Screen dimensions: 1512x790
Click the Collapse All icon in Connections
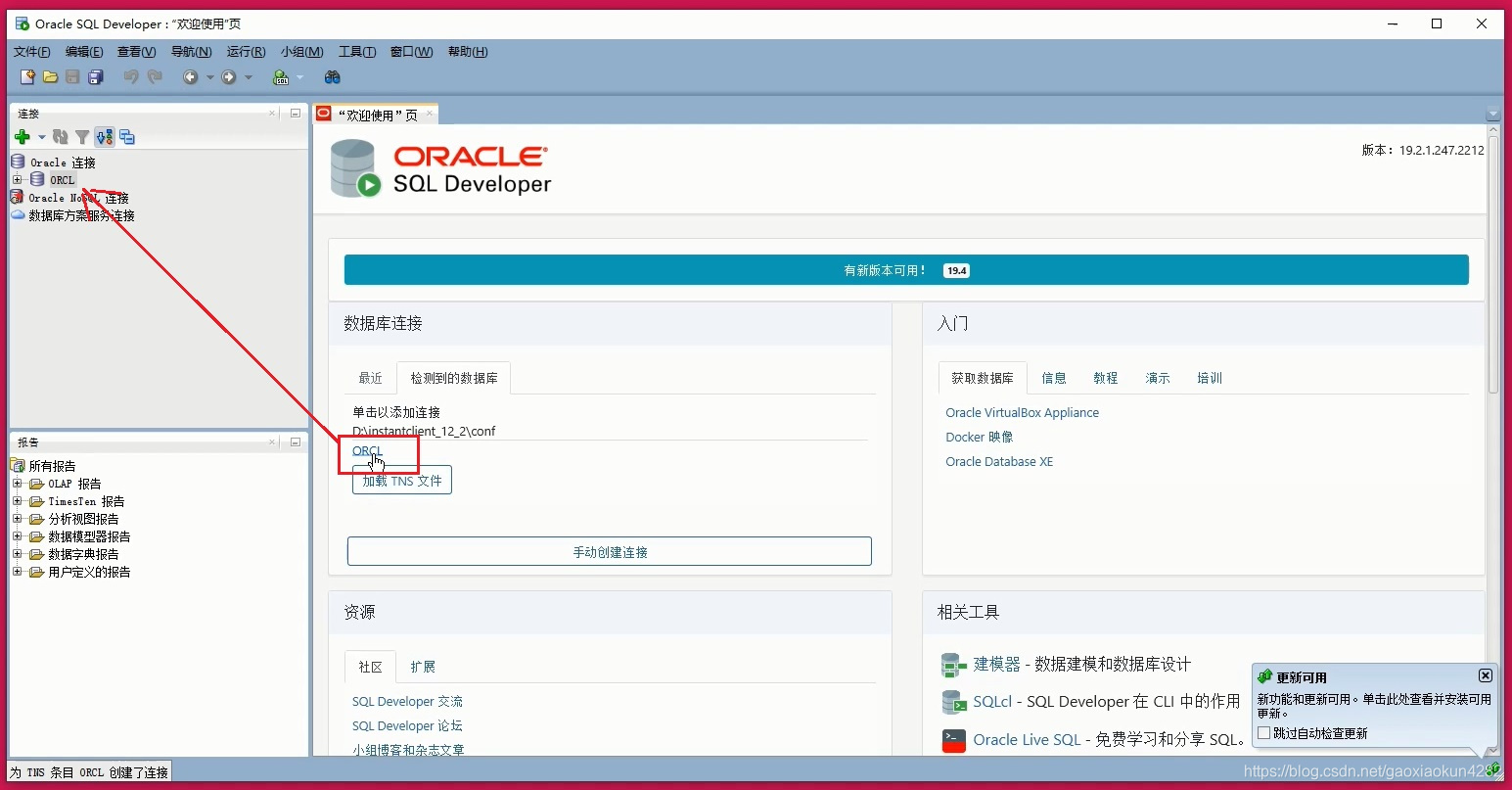point(127,137)
